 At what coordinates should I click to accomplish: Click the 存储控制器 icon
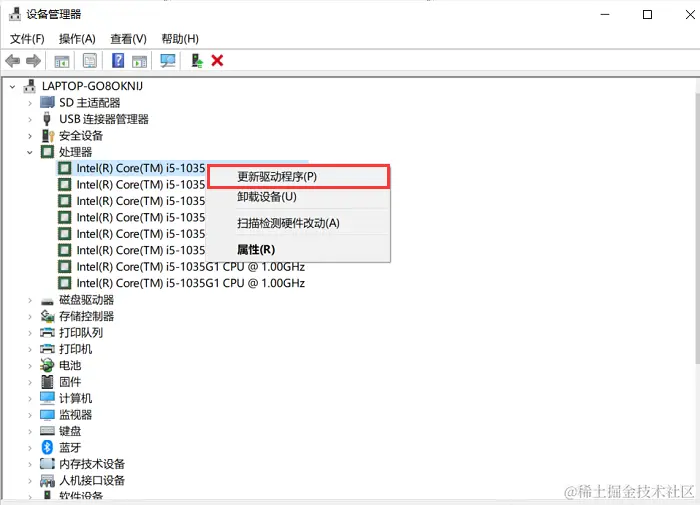47,316
